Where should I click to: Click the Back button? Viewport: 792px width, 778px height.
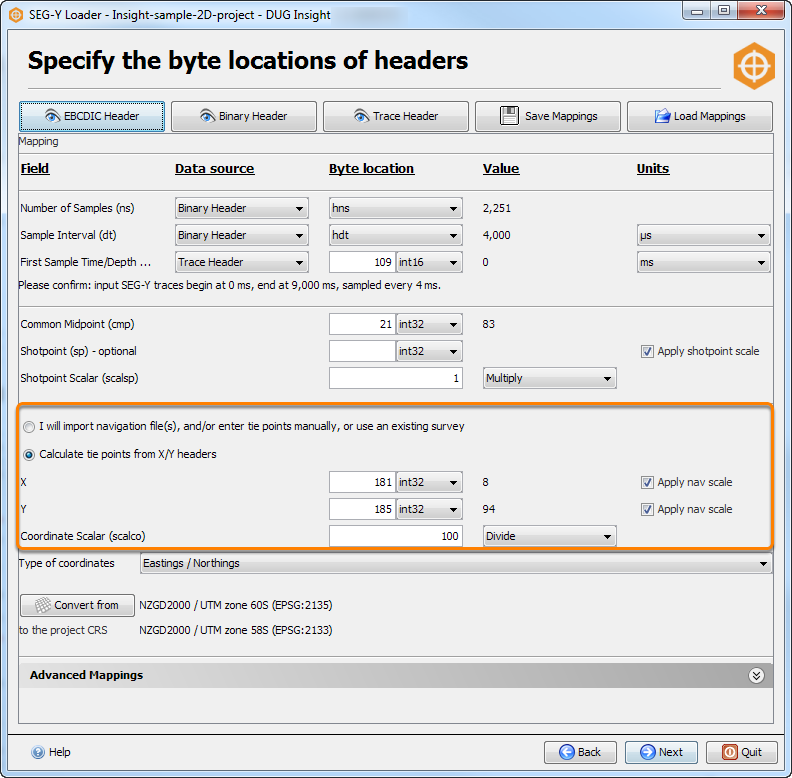pyautogui.click(x=580, y=752)
